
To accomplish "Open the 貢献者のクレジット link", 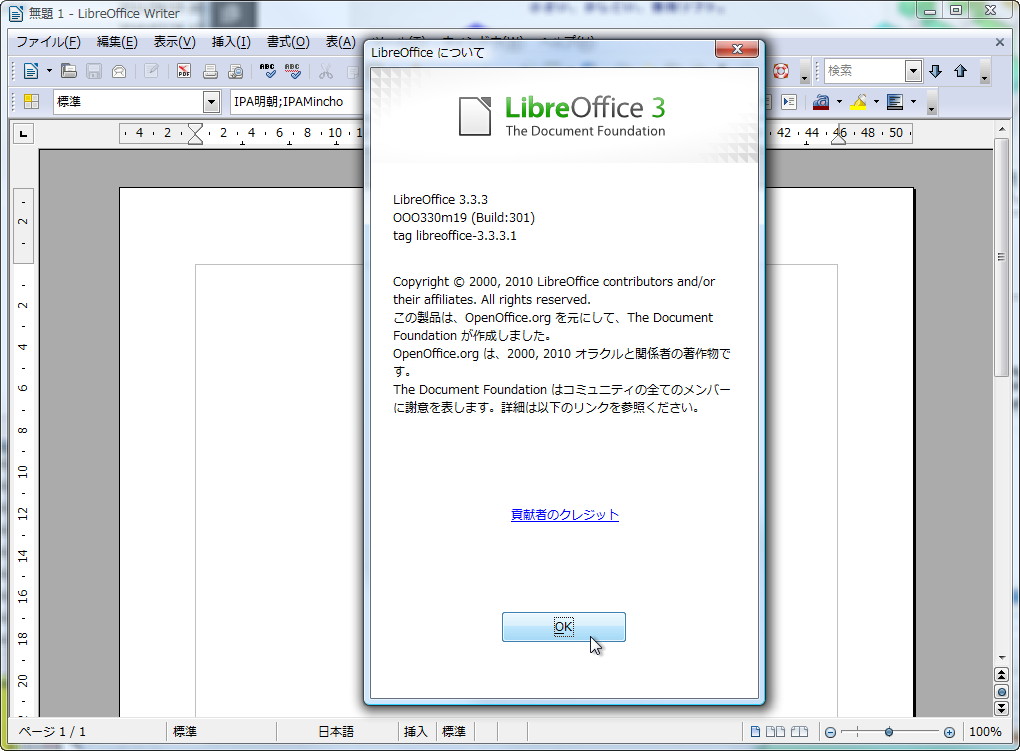I will (x=563, y=513).
